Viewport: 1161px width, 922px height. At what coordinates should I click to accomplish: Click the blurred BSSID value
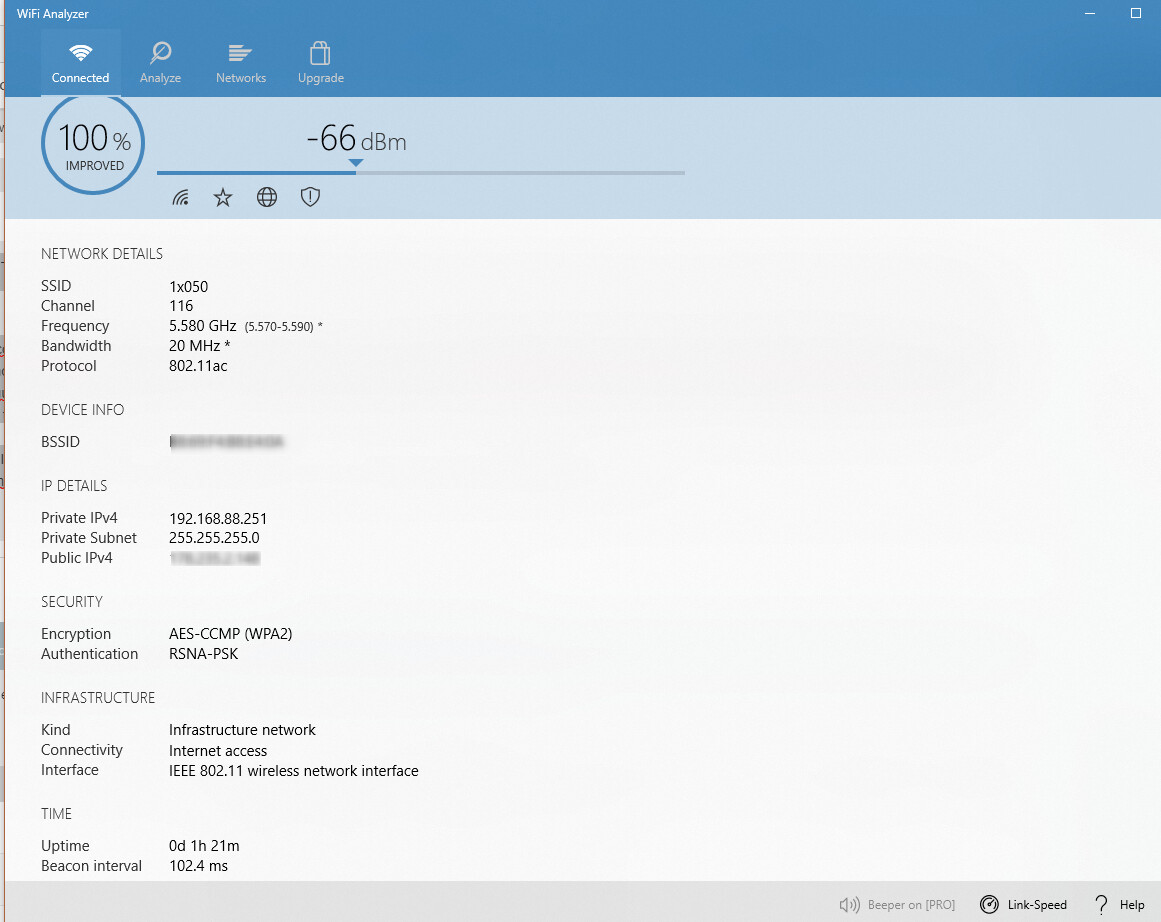coord(227,442)
